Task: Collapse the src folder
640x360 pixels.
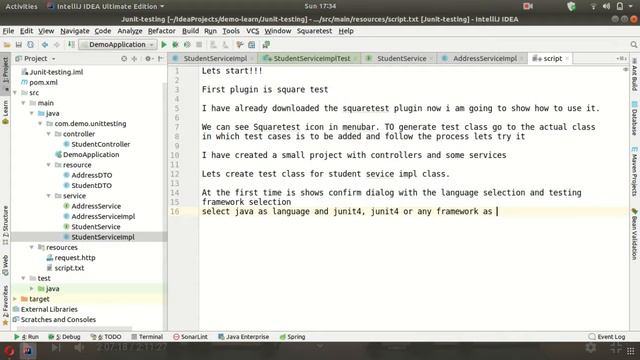Action: [x=15, y=93]
